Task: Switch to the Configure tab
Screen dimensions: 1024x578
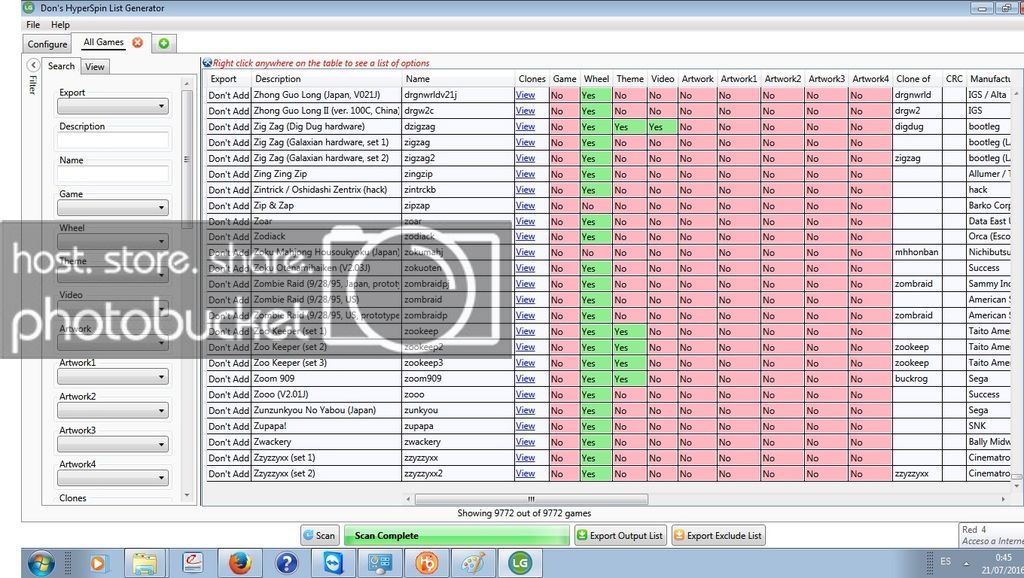Action: click(x=47, y=44)
